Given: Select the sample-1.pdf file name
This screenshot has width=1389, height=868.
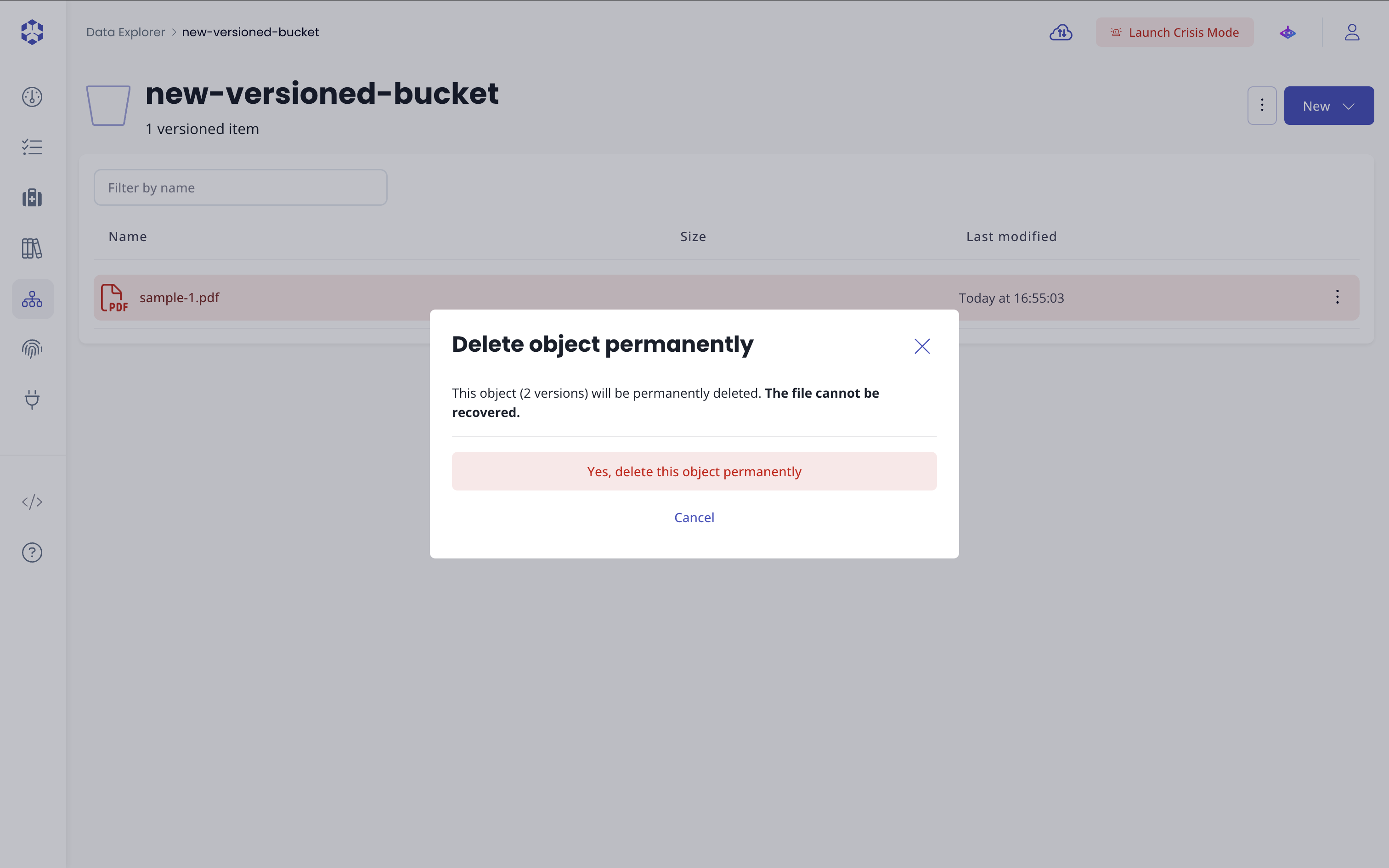Looking at the screenshot, I should [x=179, y=298].
